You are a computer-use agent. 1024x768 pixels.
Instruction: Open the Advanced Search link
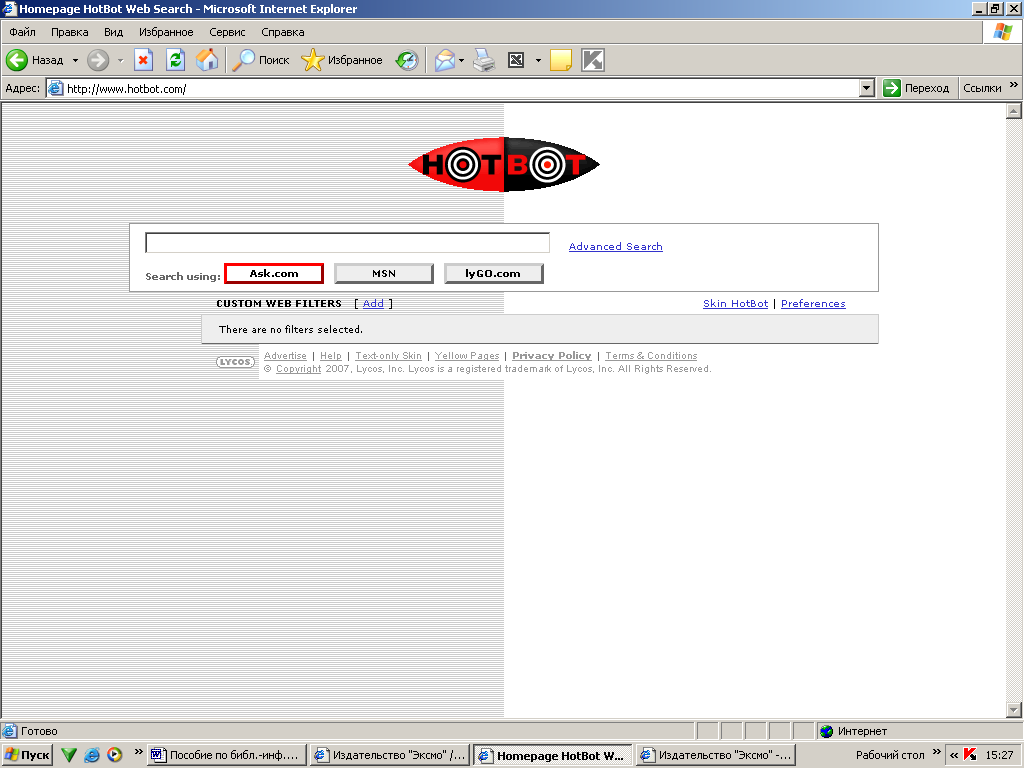(616, 246)
